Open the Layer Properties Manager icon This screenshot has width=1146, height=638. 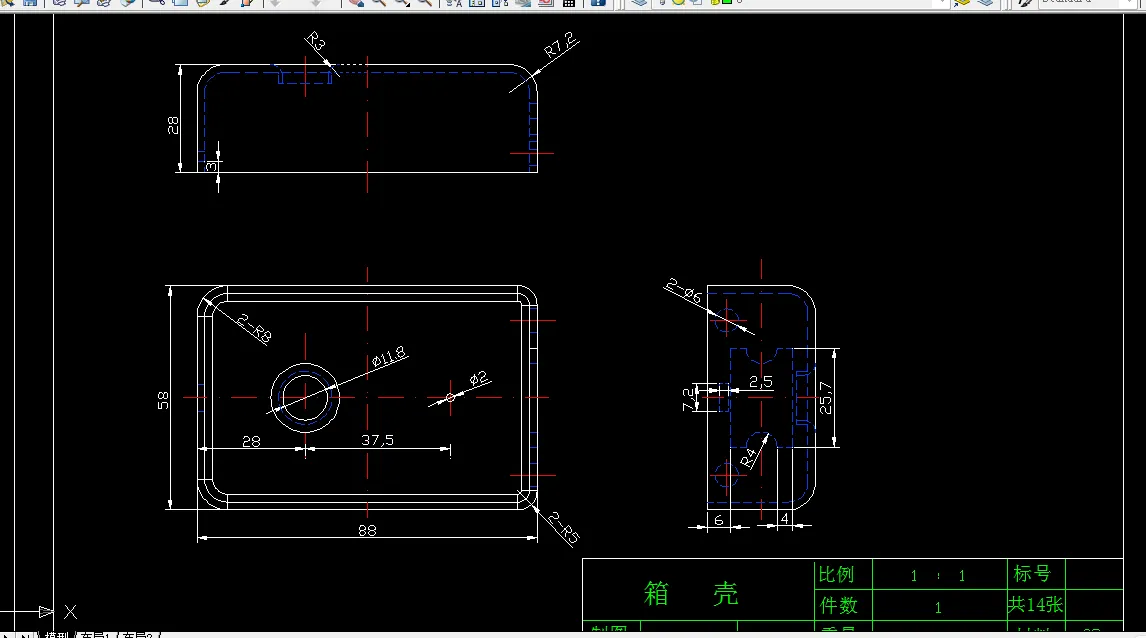tap(640, 3)
